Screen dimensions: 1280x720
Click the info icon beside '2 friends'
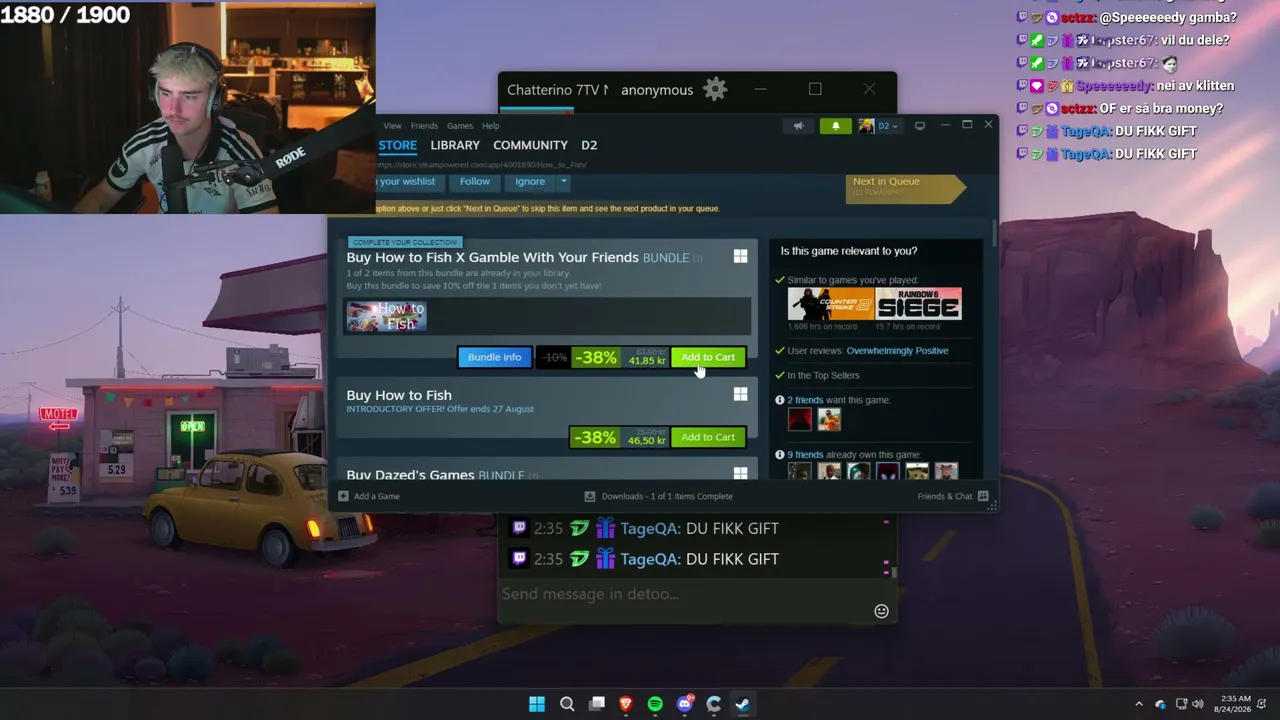tap(780, 400)
